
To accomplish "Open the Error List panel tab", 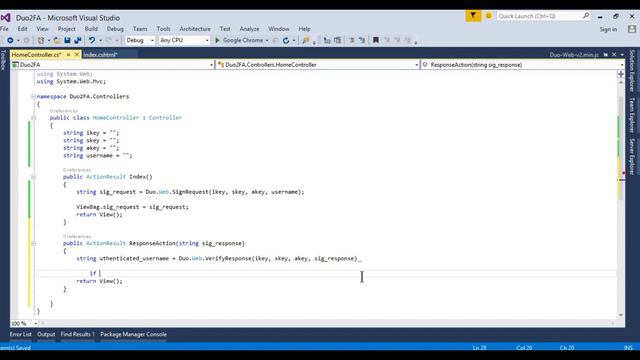I will tap(20, 334).
